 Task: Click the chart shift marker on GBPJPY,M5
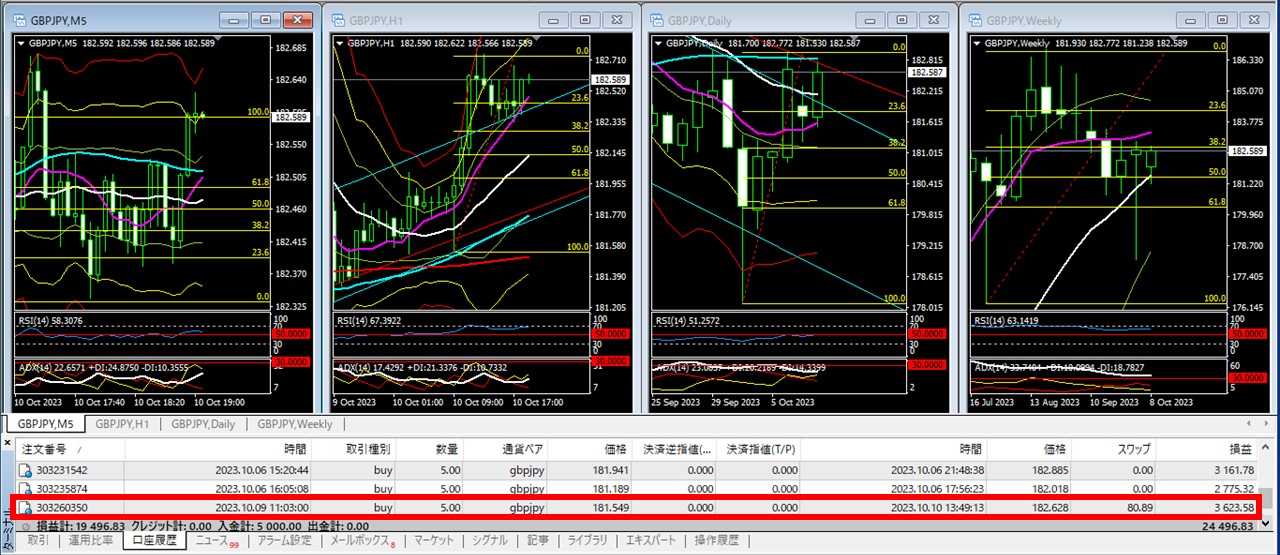[x=219, y=37]
